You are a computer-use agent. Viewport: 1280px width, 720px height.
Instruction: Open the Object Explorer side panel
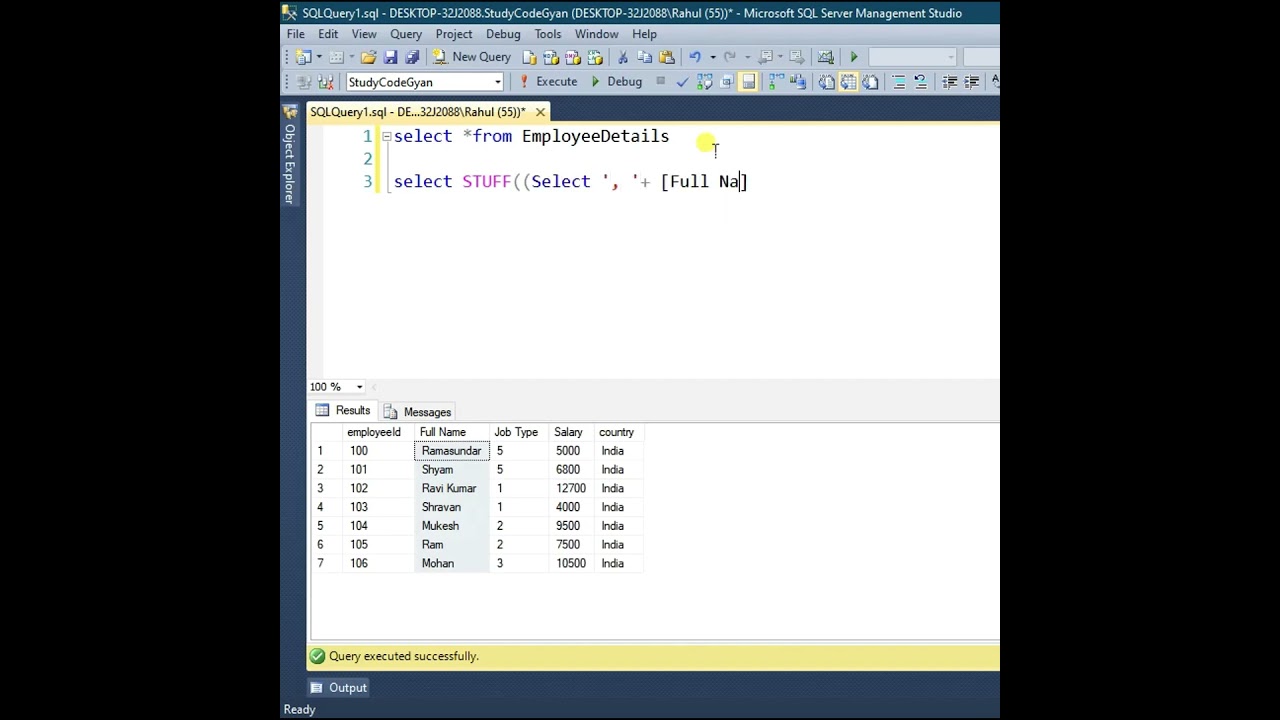point(290,154)
